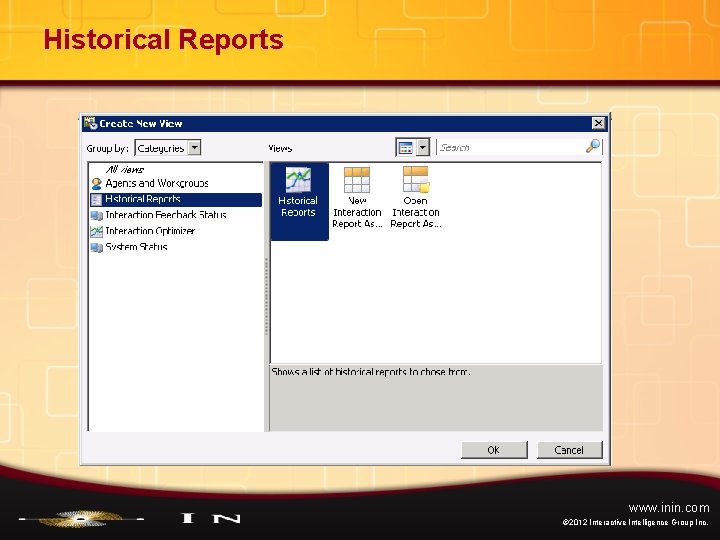Close the Create New View dialog
The width and height of the screenshot is (720, 540).
click(x=598, y=123)
